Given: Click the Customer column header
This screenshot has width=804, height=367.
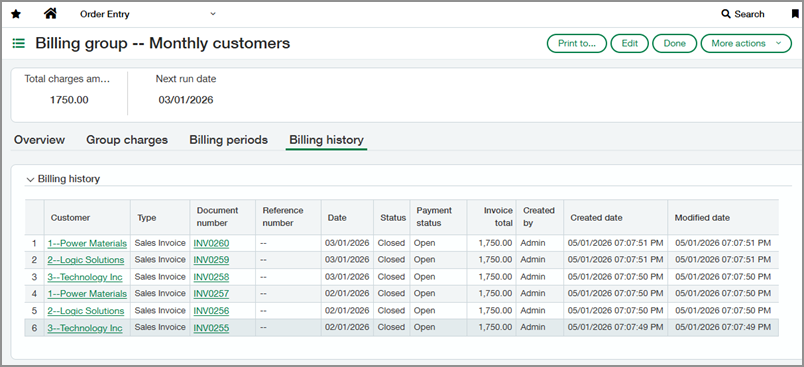Looking at the screenshot, I should [x=87, y=217].
